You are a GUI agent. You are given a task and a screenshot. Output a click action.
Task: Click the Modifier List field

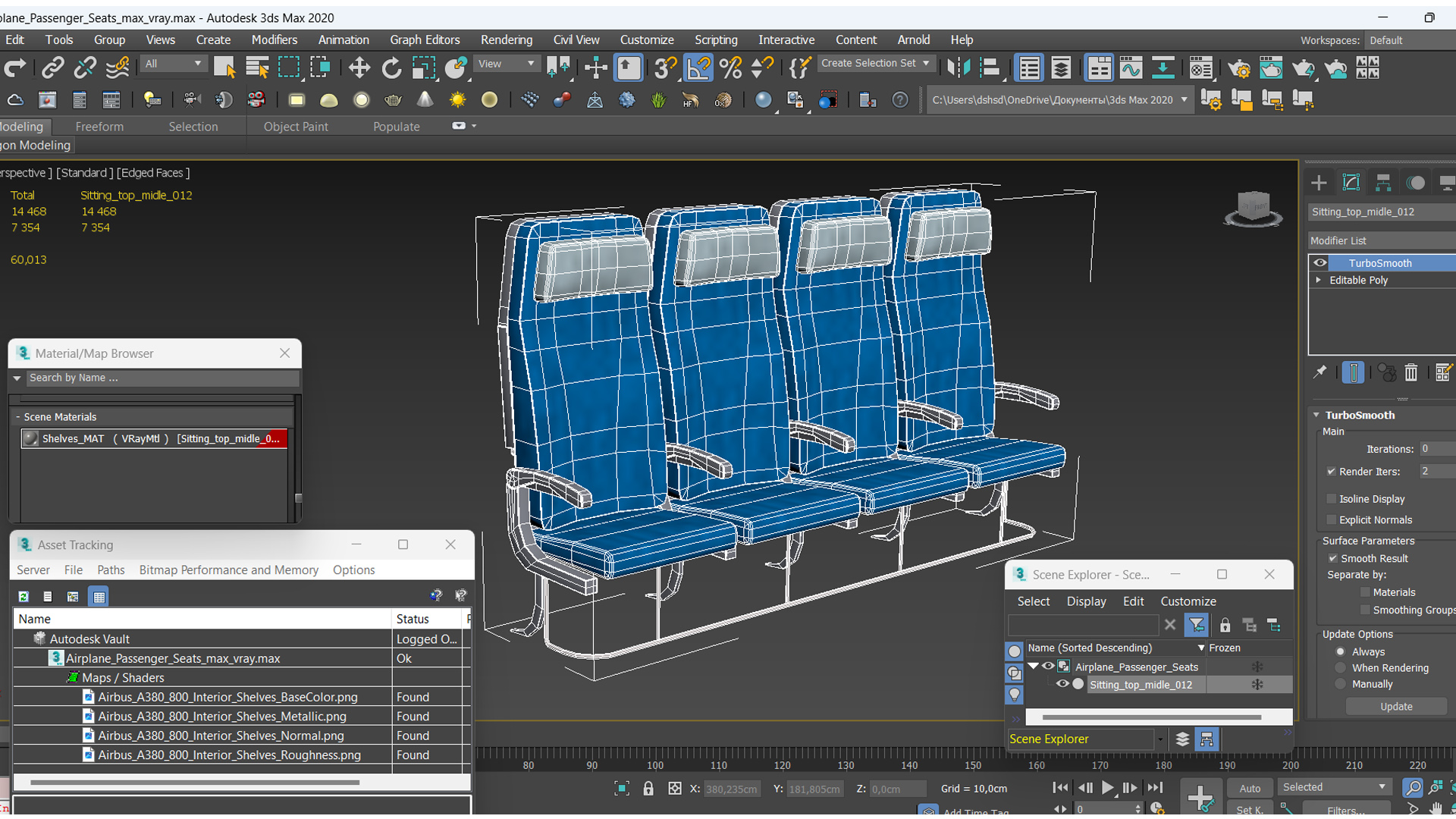[x=1381, y=240]
